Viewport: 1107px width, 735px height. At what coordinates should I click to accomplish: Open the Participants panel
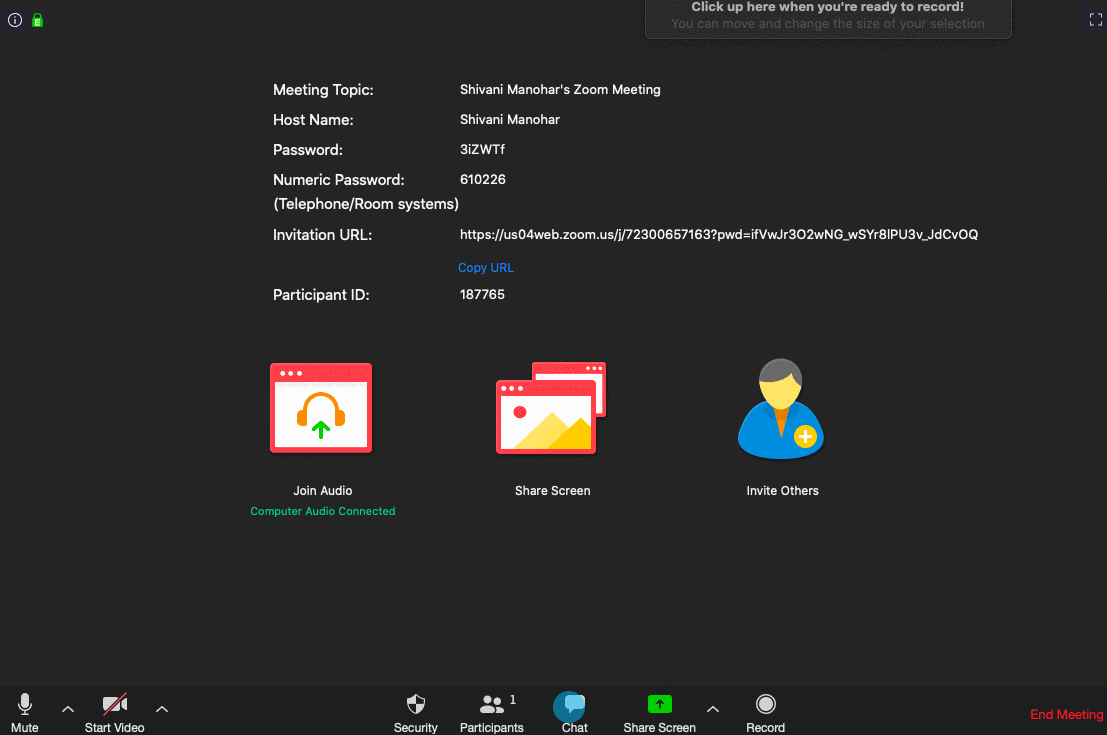point(492,712)
